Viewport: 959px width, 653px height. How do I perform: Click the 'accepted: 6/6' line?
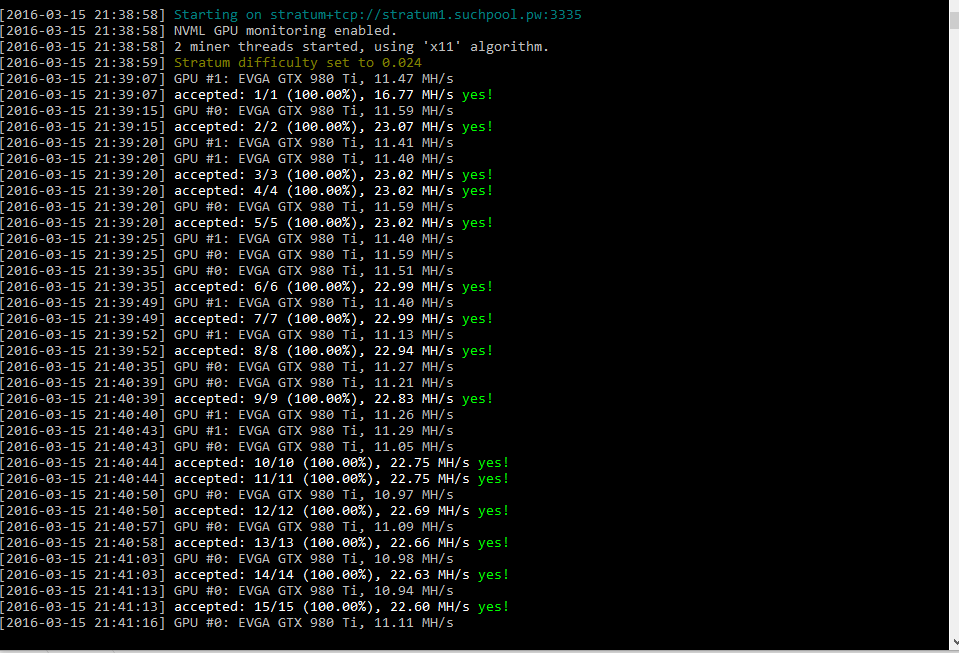246,287
